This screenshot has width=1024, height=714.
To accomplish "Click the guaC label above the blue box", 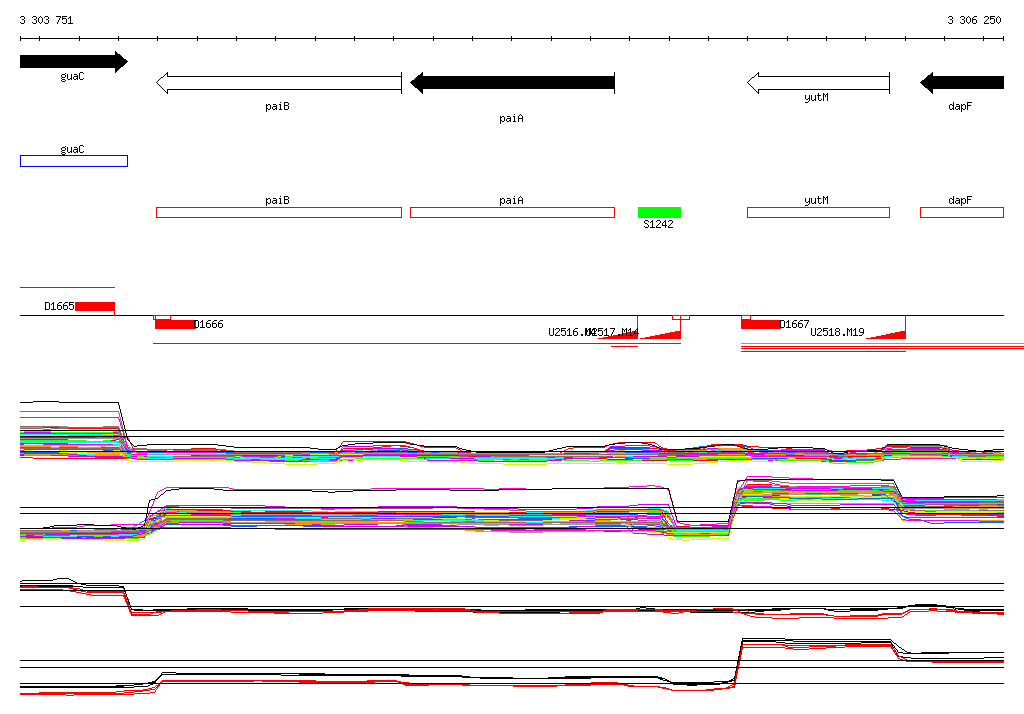I will tap(72, 150).
